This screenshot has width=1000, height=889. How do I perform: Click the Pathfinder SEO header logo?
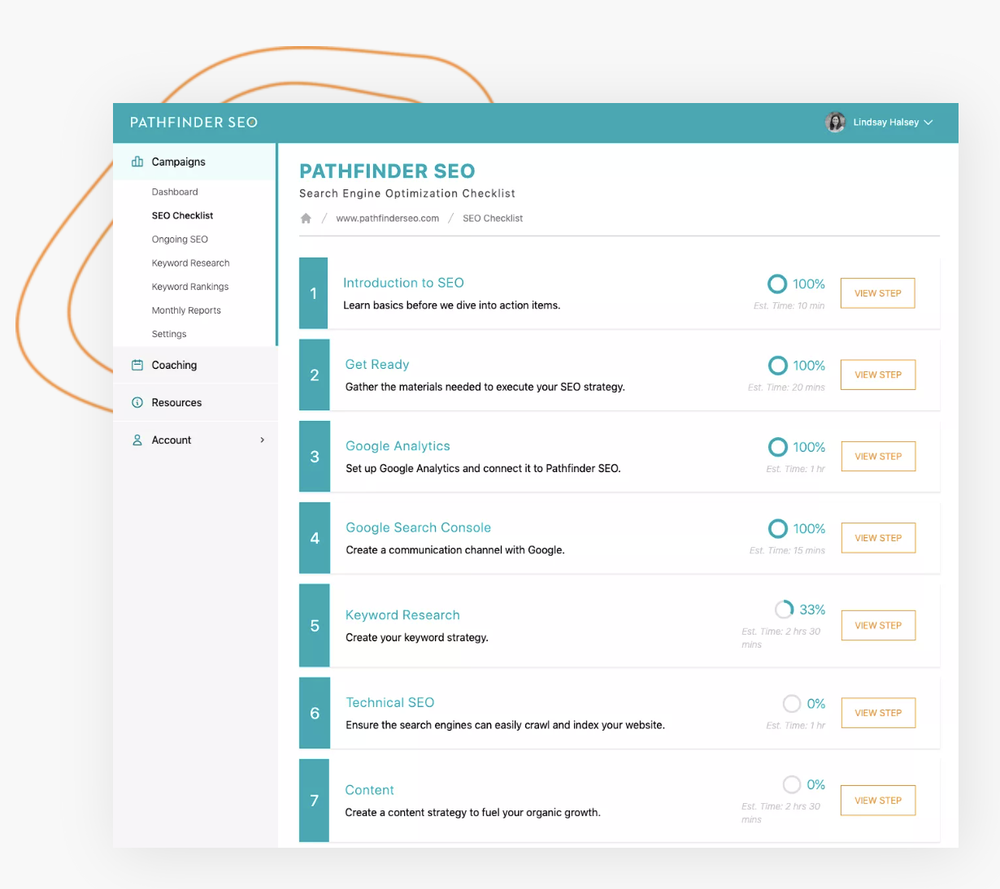click(x=193, y=122)
